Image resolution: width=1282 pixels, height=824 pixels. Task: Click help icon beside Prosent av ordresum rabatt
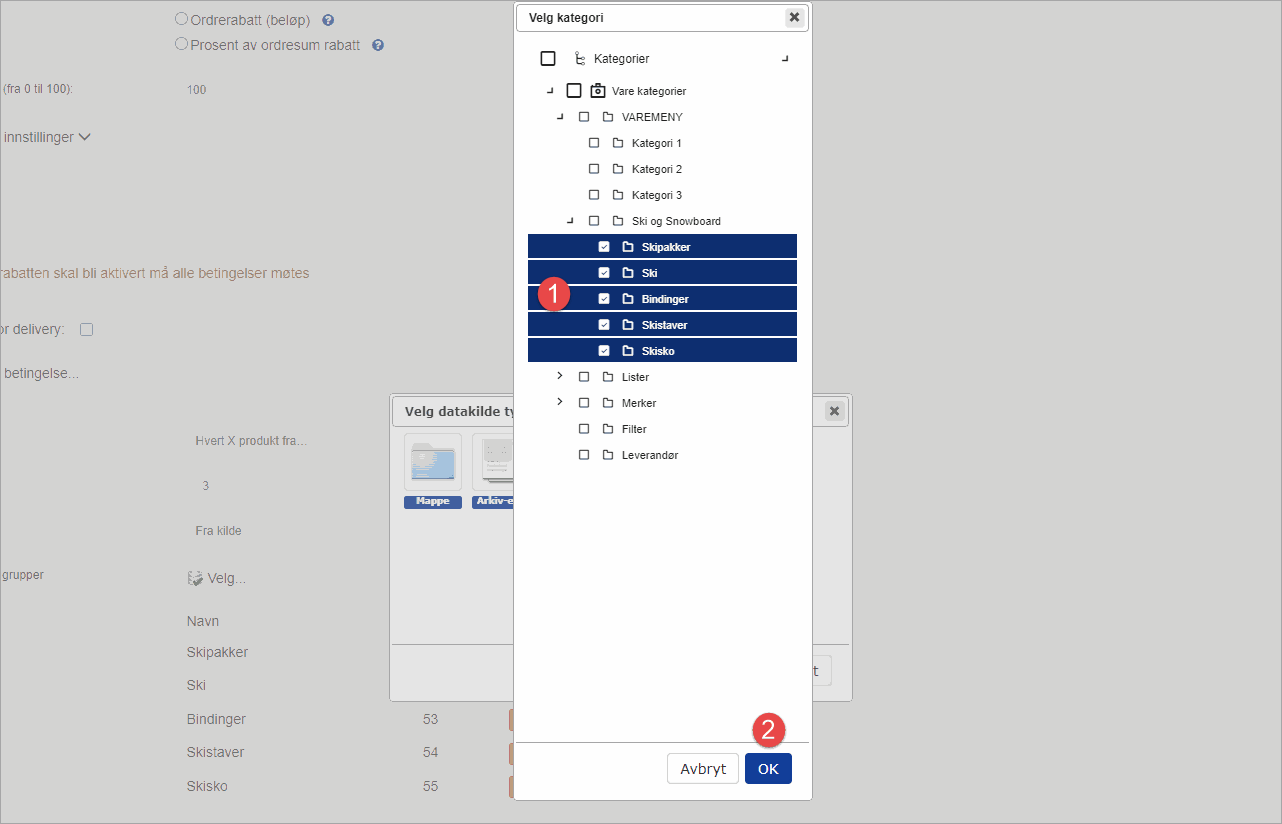(x=378, y=45)
